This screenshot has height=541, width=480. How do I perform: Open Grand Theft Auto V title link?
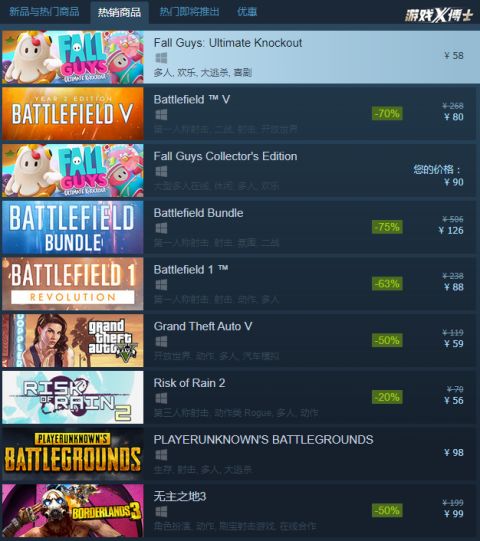click(203, 326)
